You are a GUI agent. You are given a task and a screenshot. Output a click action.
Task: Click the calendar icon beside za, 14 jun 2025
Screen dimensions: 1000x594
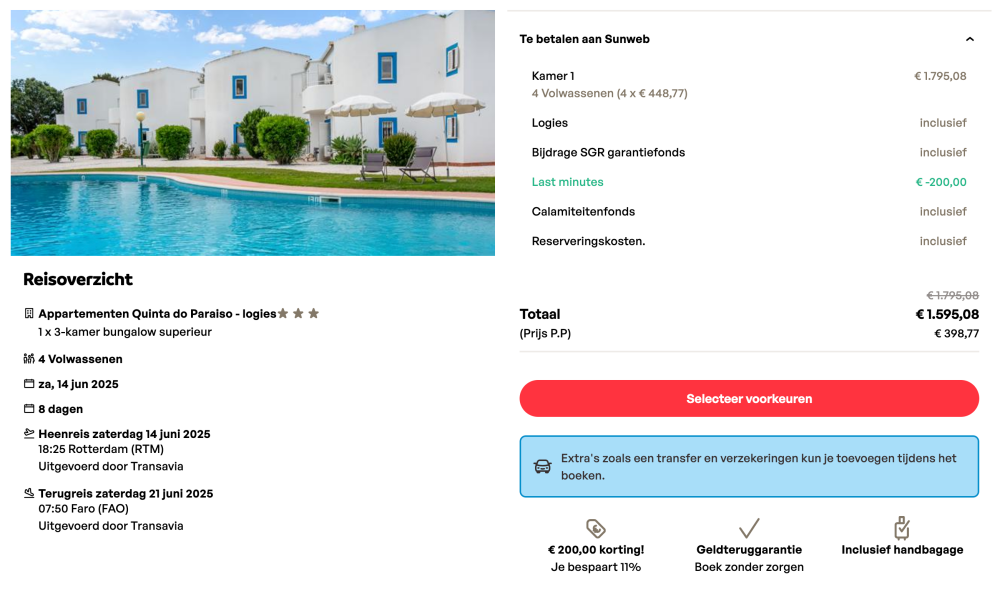[29, 383]
